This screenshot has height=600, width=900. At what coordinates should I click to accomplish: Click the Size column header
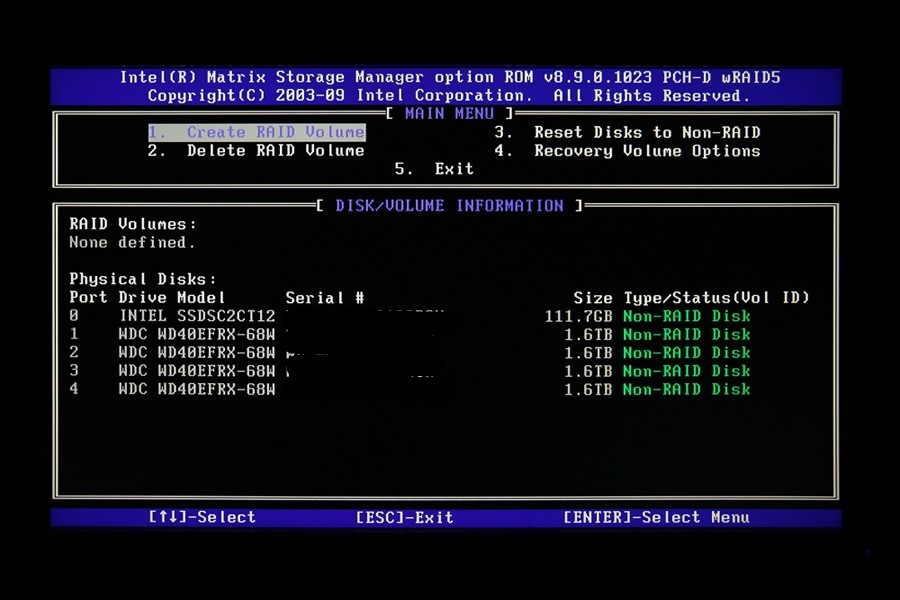(593, 297)
